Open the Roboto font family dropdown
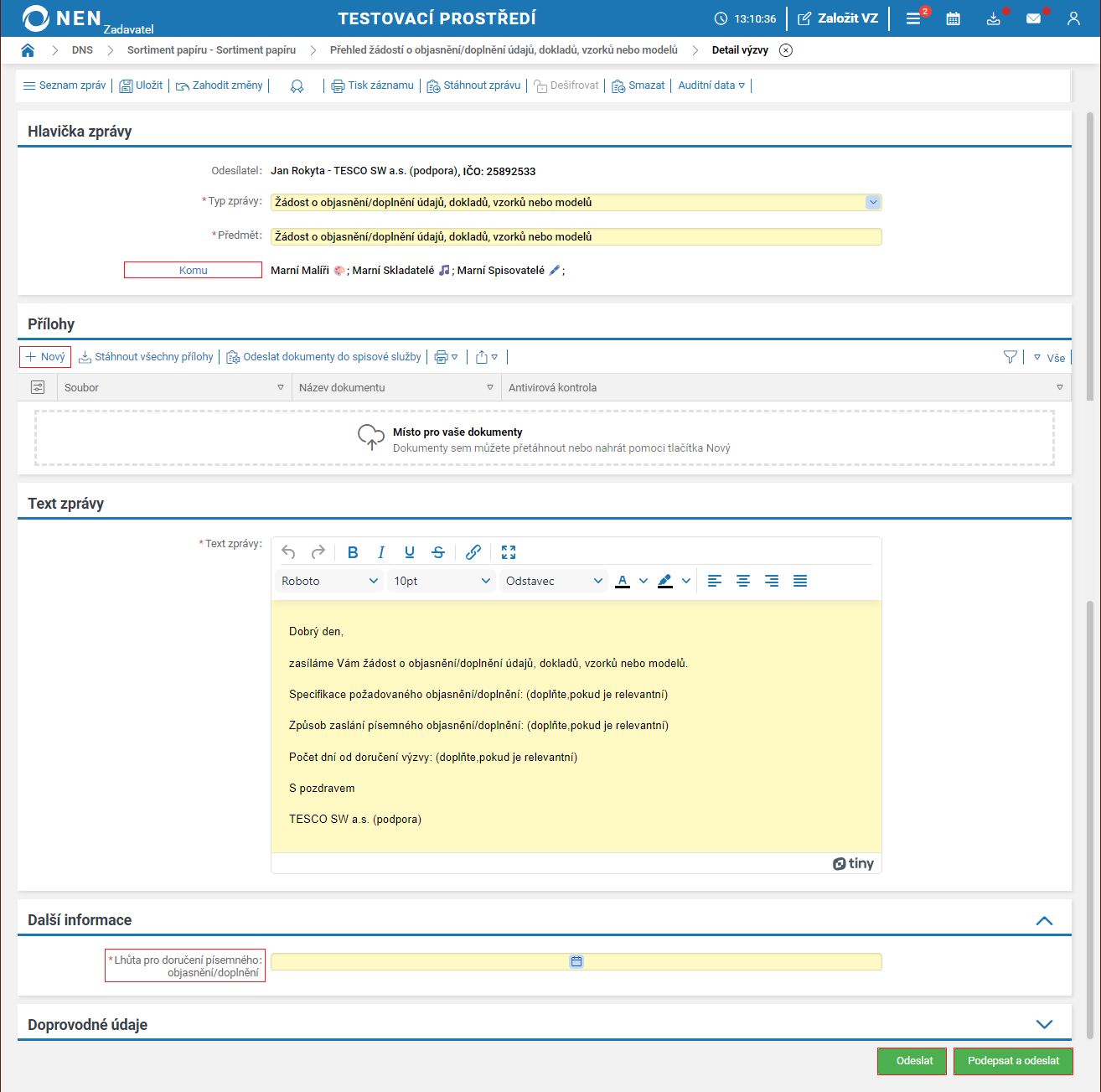 click(x=329, y=581)
